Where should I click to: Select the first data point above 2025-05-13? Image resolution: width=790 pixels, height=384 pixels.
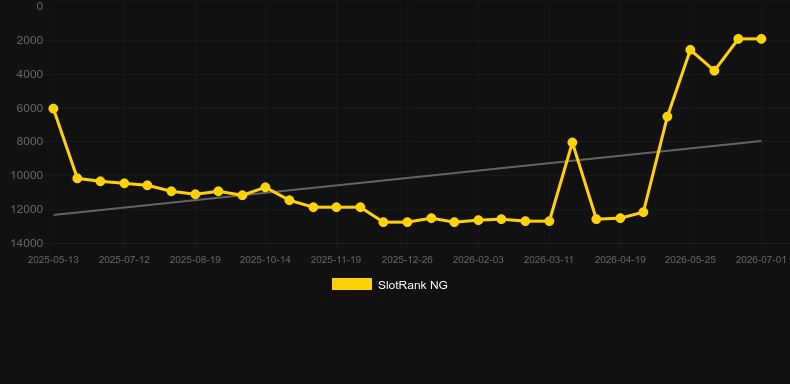click(53, 108)
